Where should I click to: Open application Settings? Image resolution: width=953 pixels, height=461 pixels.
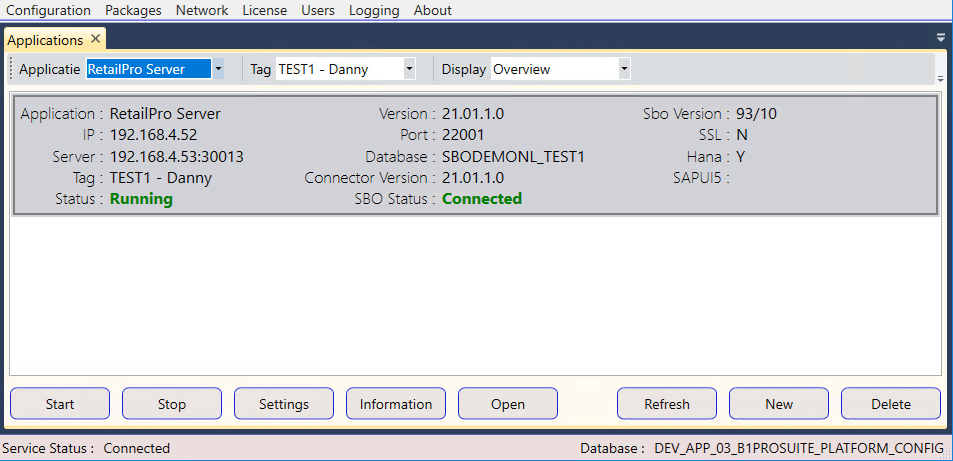click(x=284, y=404)
